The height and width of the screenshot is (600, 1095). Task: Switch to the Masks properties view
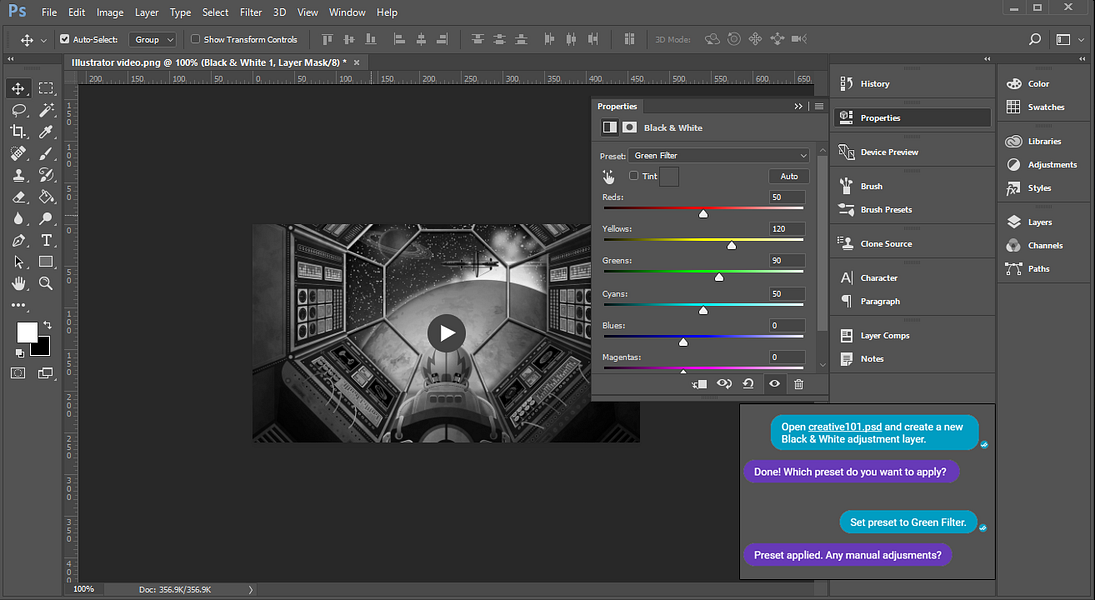click(629, 127)
